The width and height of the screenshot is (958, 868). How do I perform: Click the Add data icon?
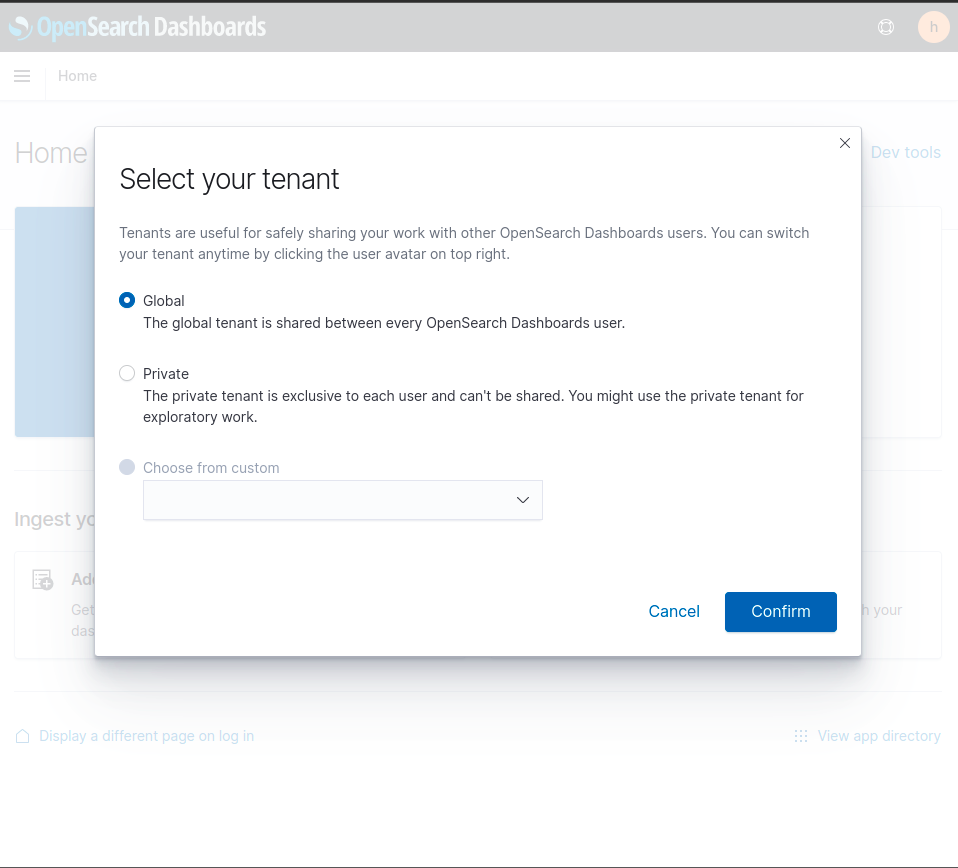click(x=42, y=580)
